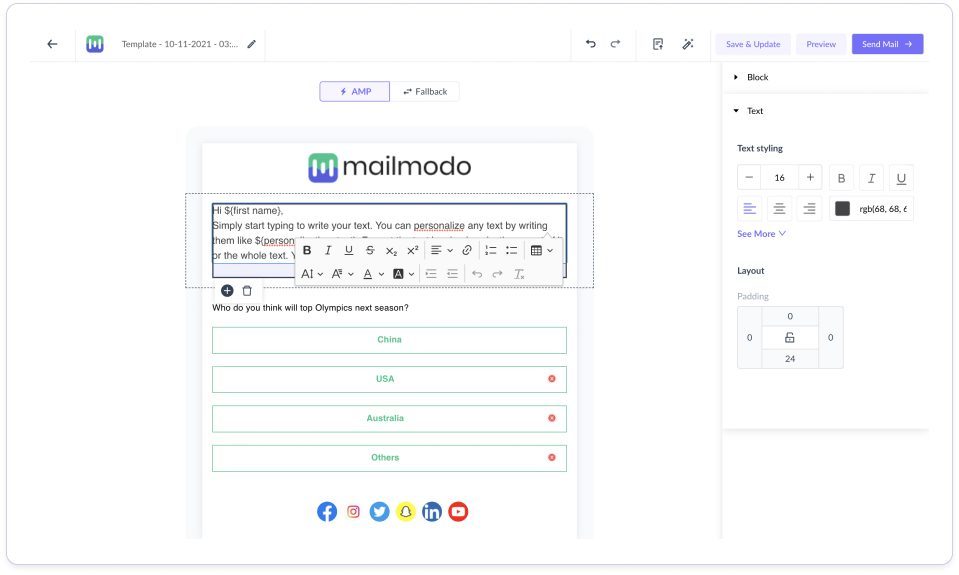Viewport: 959px width, 575px height.
Task: Open the Instagram social icon
Action: [354, 511]
